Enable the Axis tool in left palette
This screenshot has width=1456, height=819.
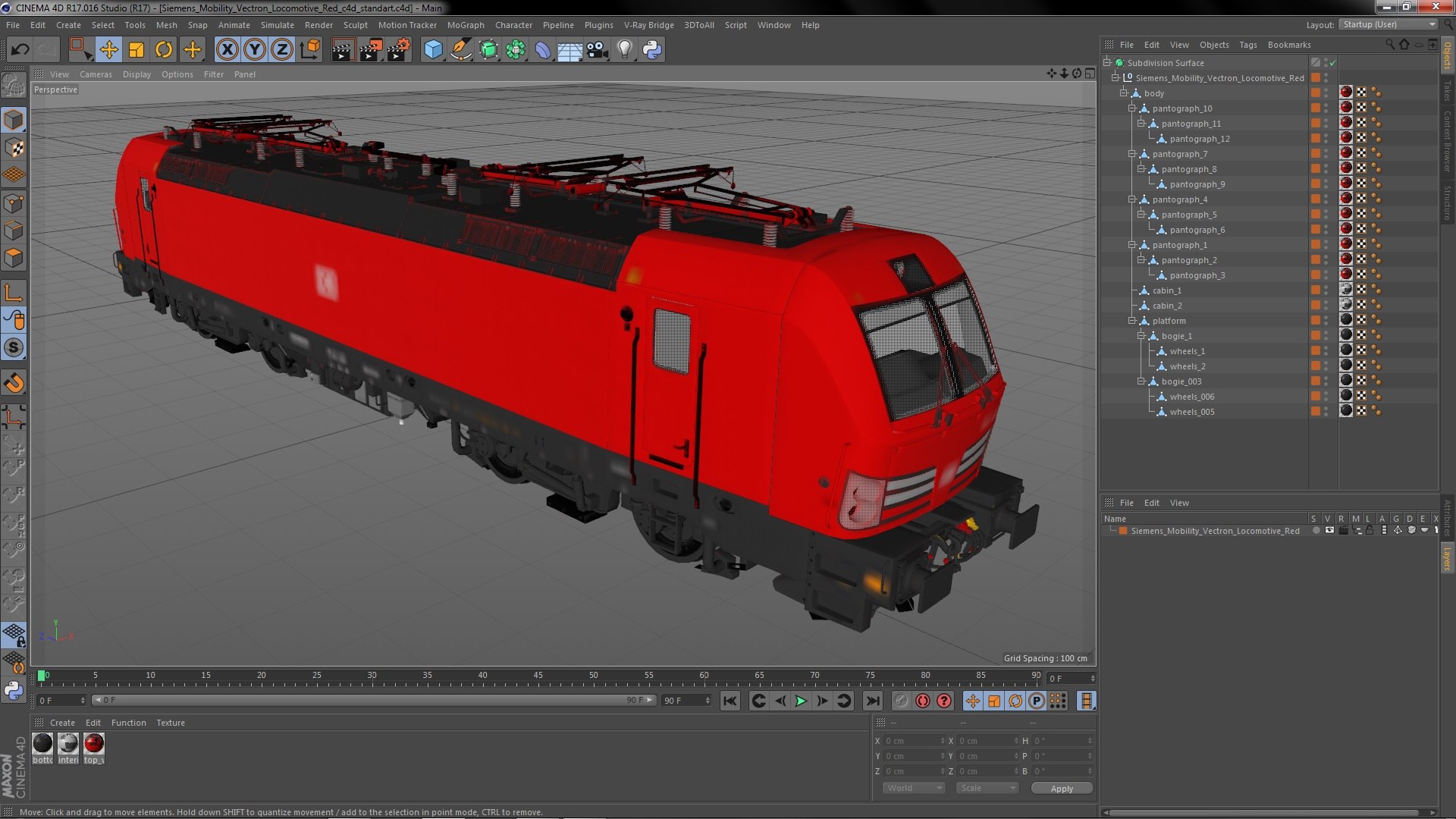14,293
